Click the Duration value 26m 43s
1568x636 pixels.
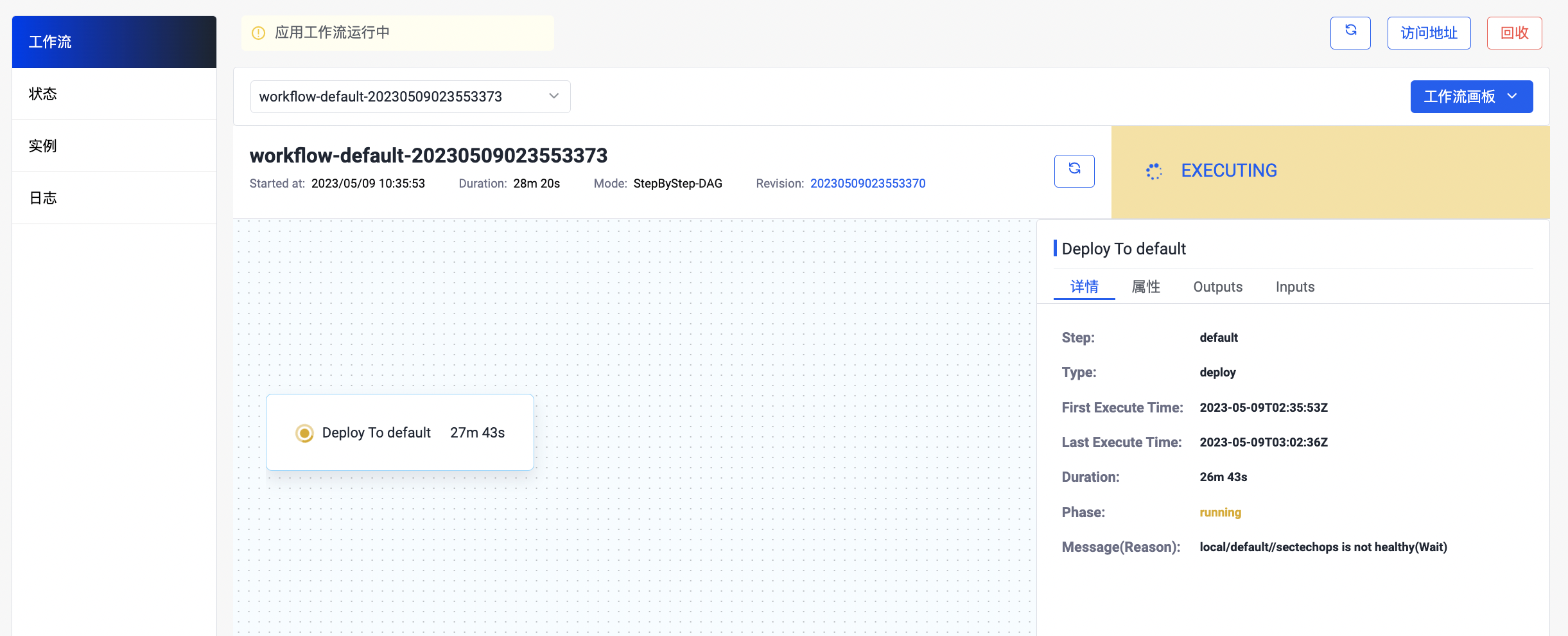click(1223, 477)
